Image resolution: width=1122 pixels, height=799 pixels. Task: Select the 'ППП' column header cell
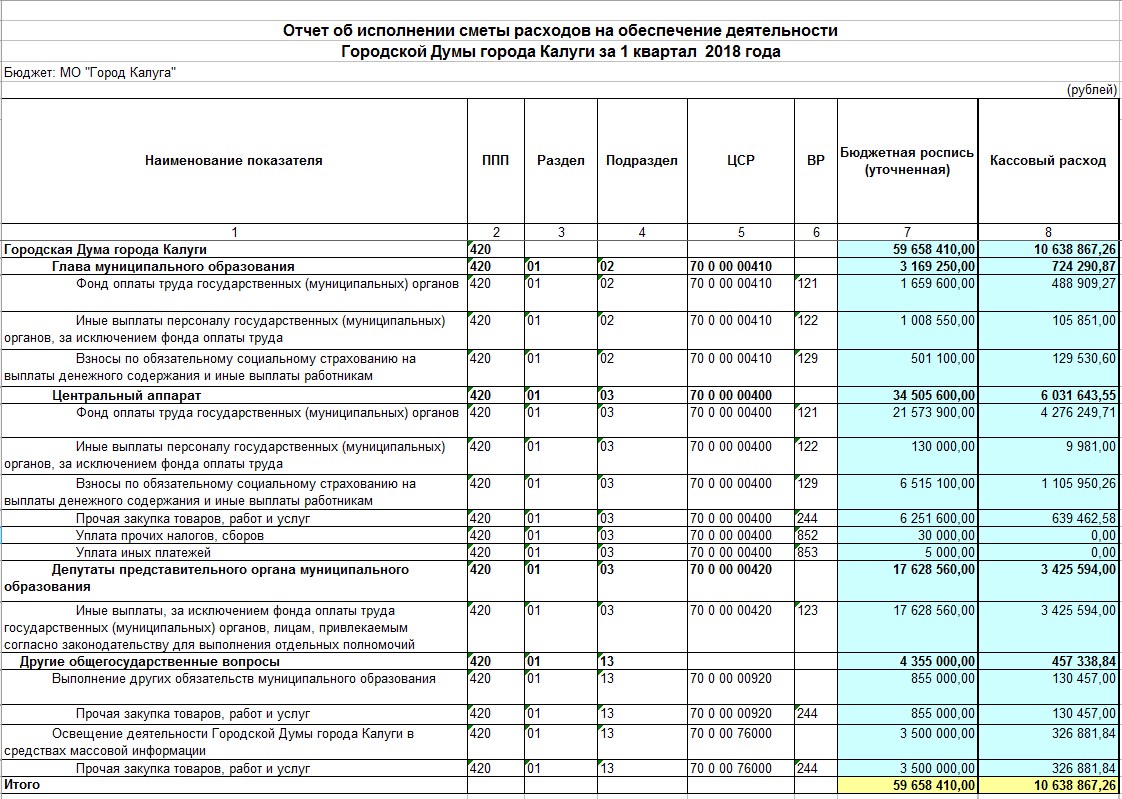click(495, 160)
